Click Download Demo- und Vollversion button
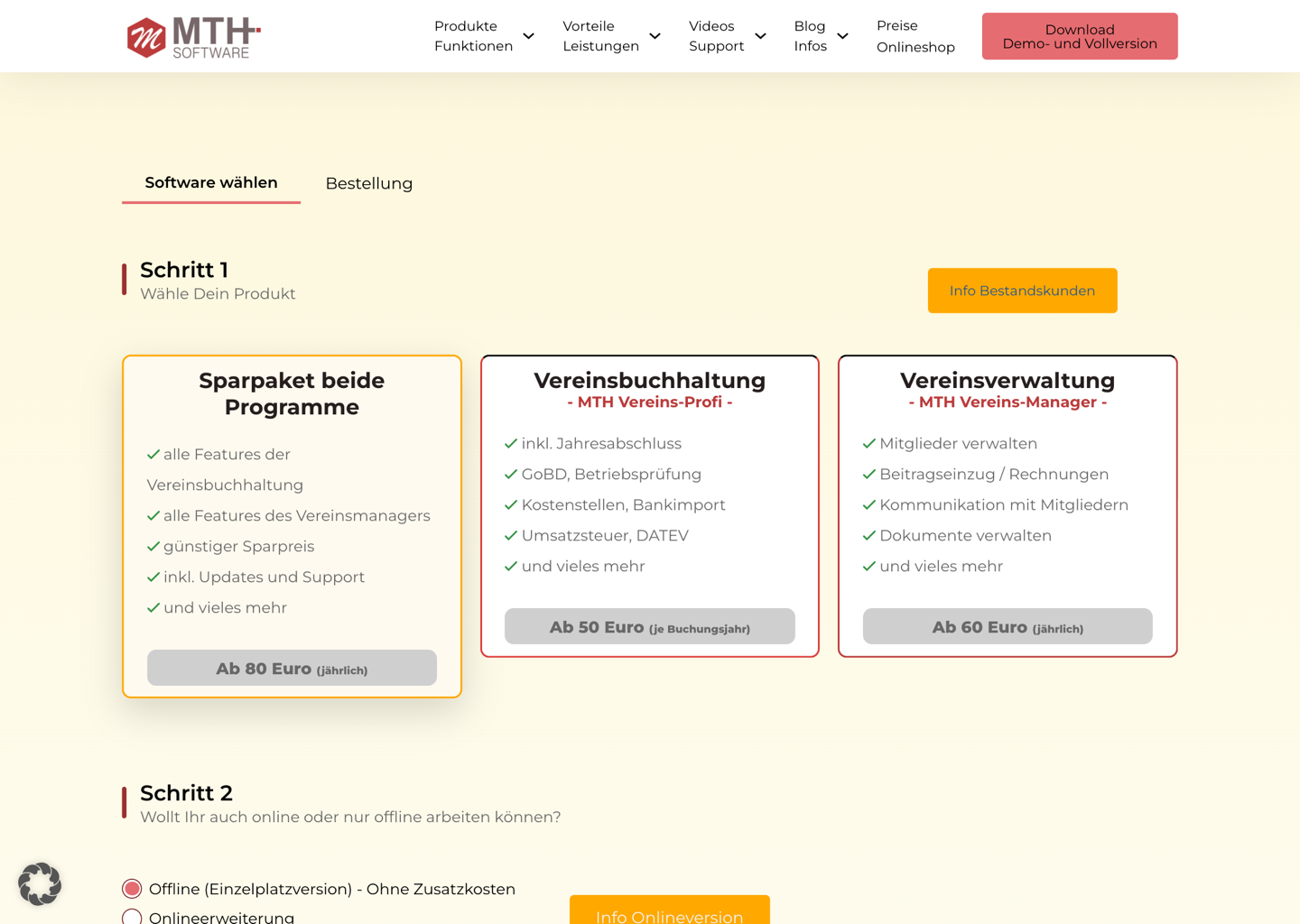Image resolution: width=1300 pixels, height=924 pixels. click(1080, 36)
